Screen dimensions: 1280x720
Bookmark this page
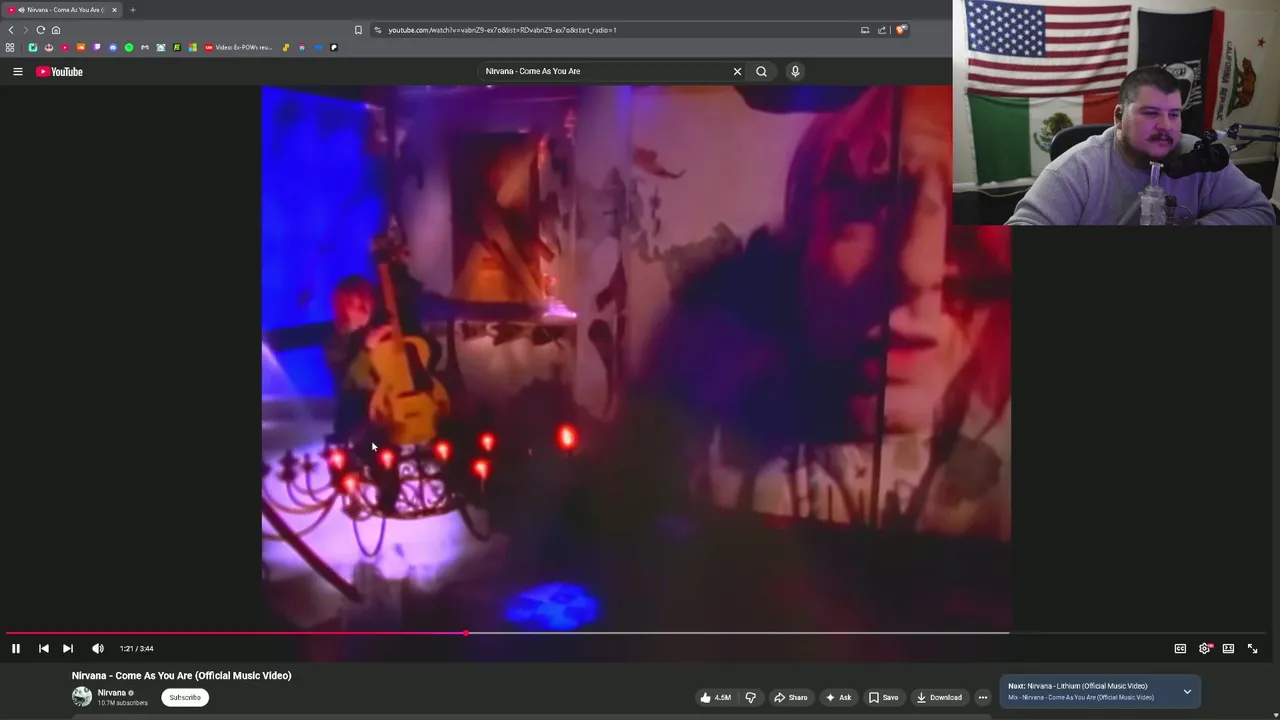[x=358, y=30]
